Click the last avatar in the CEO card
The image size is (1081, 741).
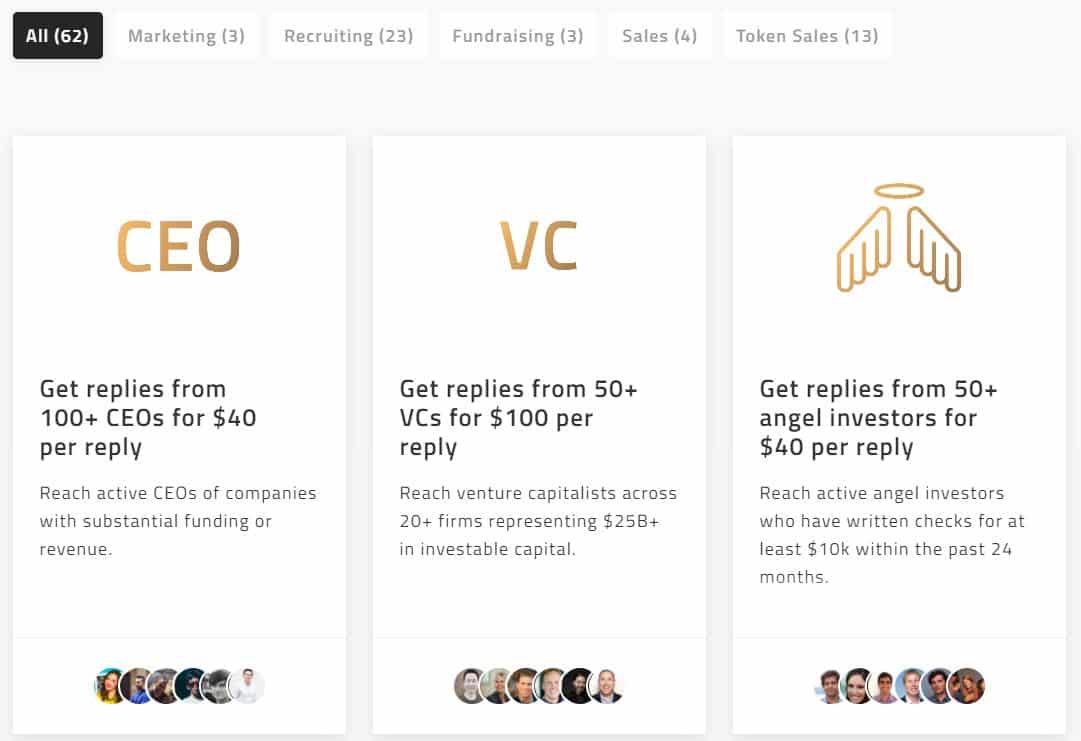pyautogui.click(x=248, y=686)
